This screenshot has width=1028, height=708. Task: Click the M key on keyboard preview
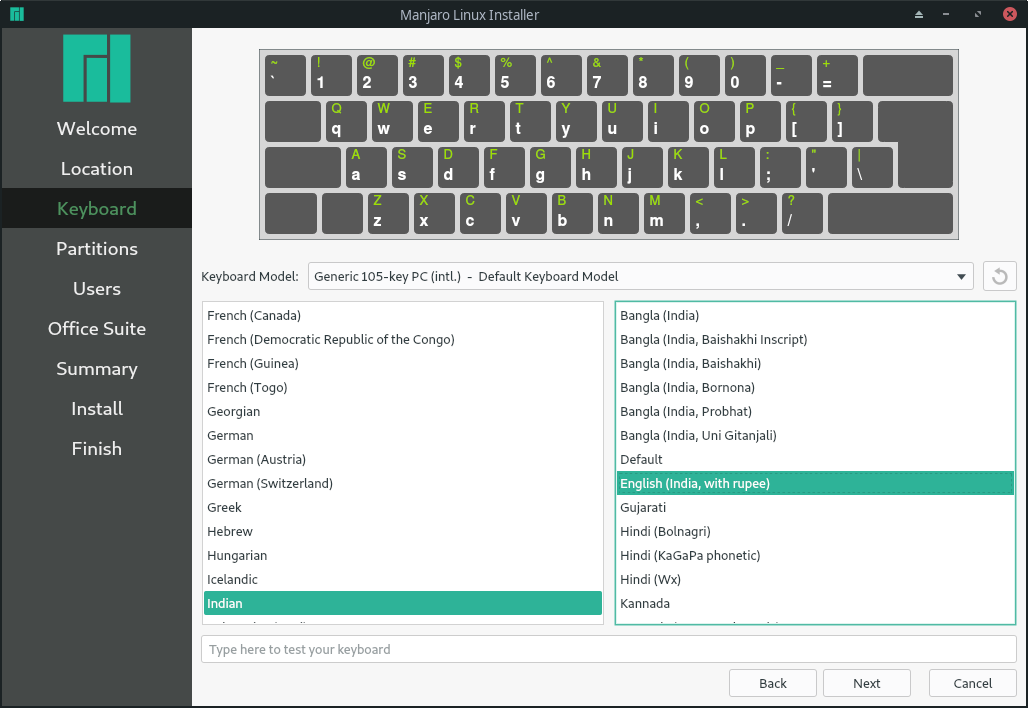[x=663, y=213]
